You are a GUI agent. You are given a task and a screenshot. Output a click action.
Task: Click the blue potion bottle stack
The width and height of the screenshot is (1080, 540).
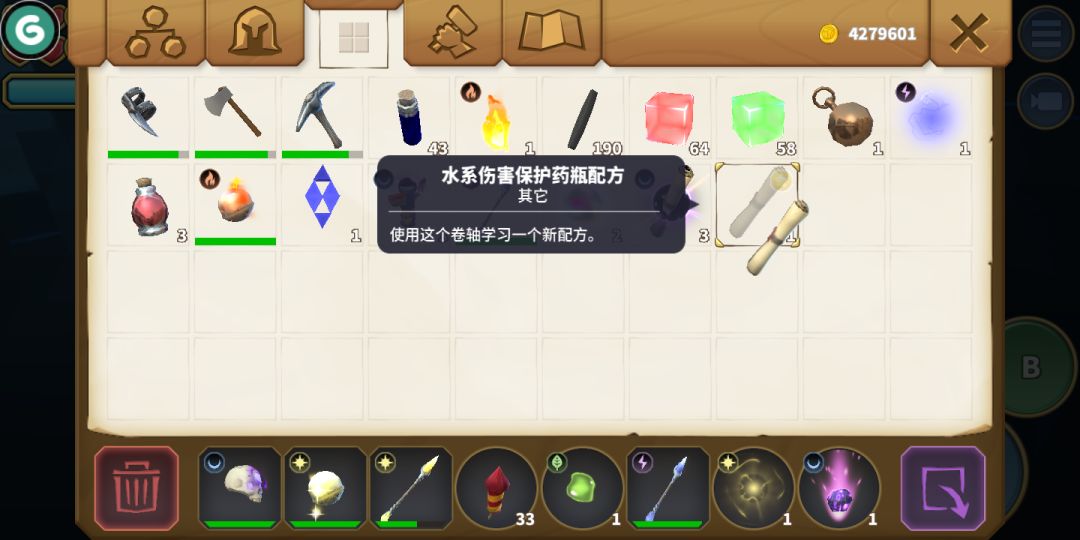tap(408, 117)
